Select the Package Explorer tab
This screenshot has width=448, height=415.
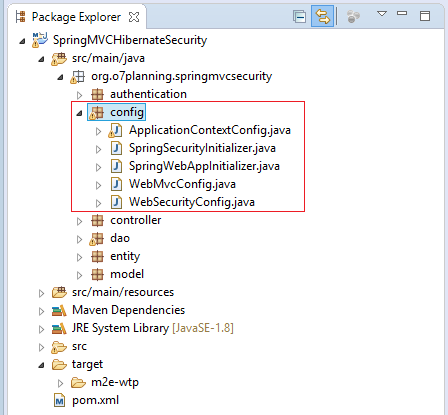coord(76,17)
